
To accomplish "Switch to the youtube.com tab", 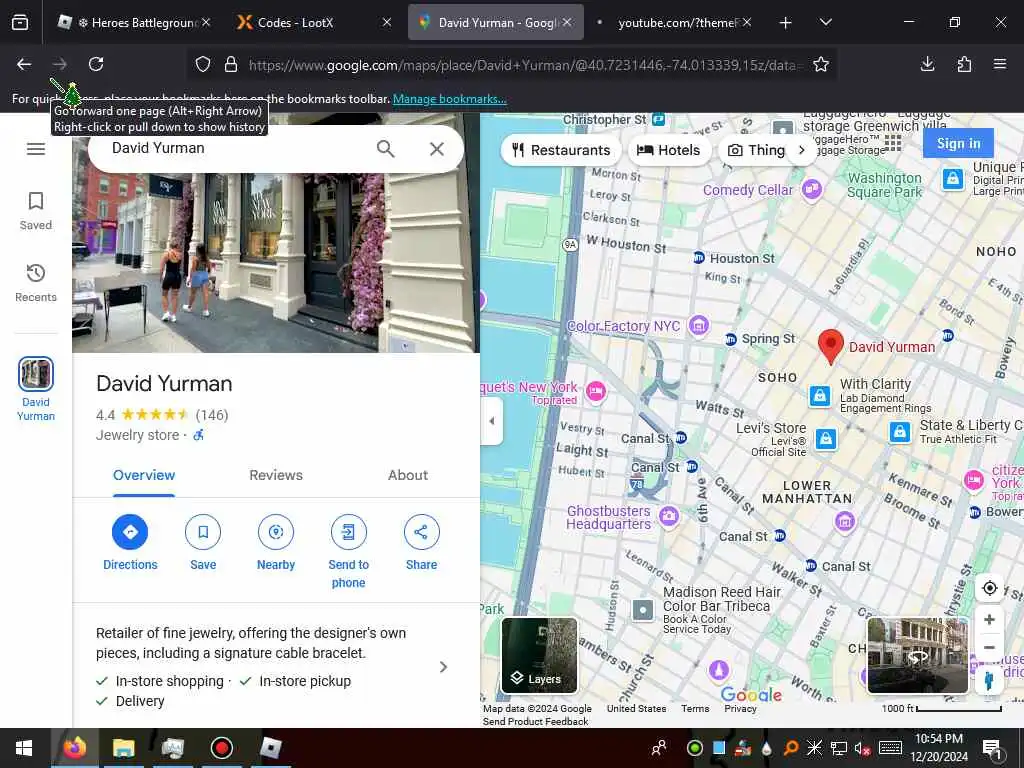I will pyautogui.click(x=673, y=22).
